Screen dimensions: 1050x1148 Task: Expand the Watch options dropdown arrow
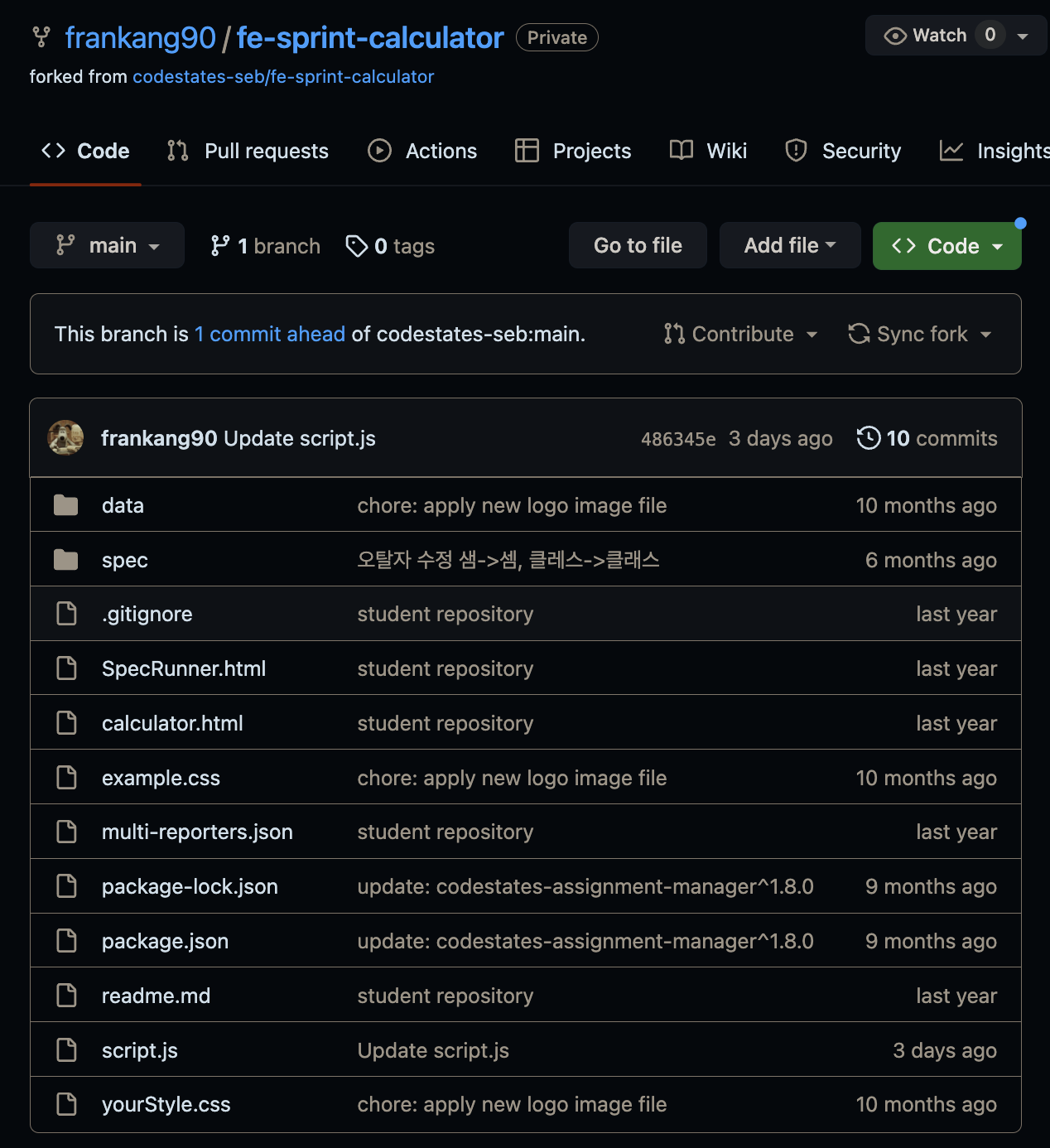coord(1023,36)
